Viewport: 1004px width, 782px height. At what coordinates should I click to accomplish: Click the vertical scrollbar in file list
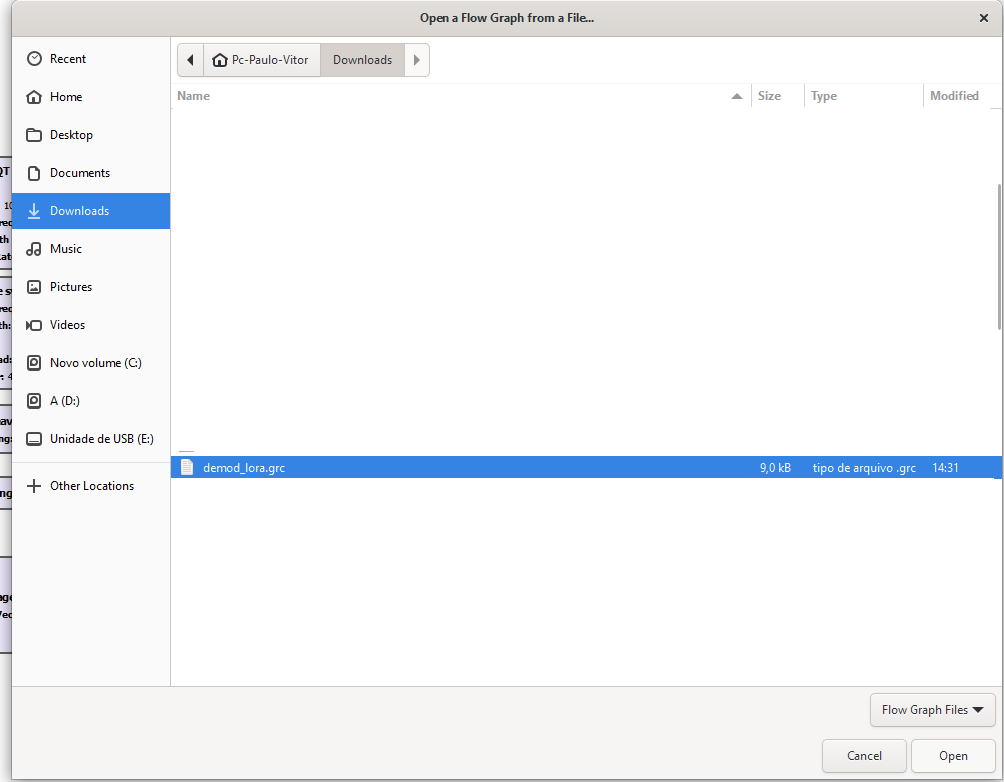999,257
